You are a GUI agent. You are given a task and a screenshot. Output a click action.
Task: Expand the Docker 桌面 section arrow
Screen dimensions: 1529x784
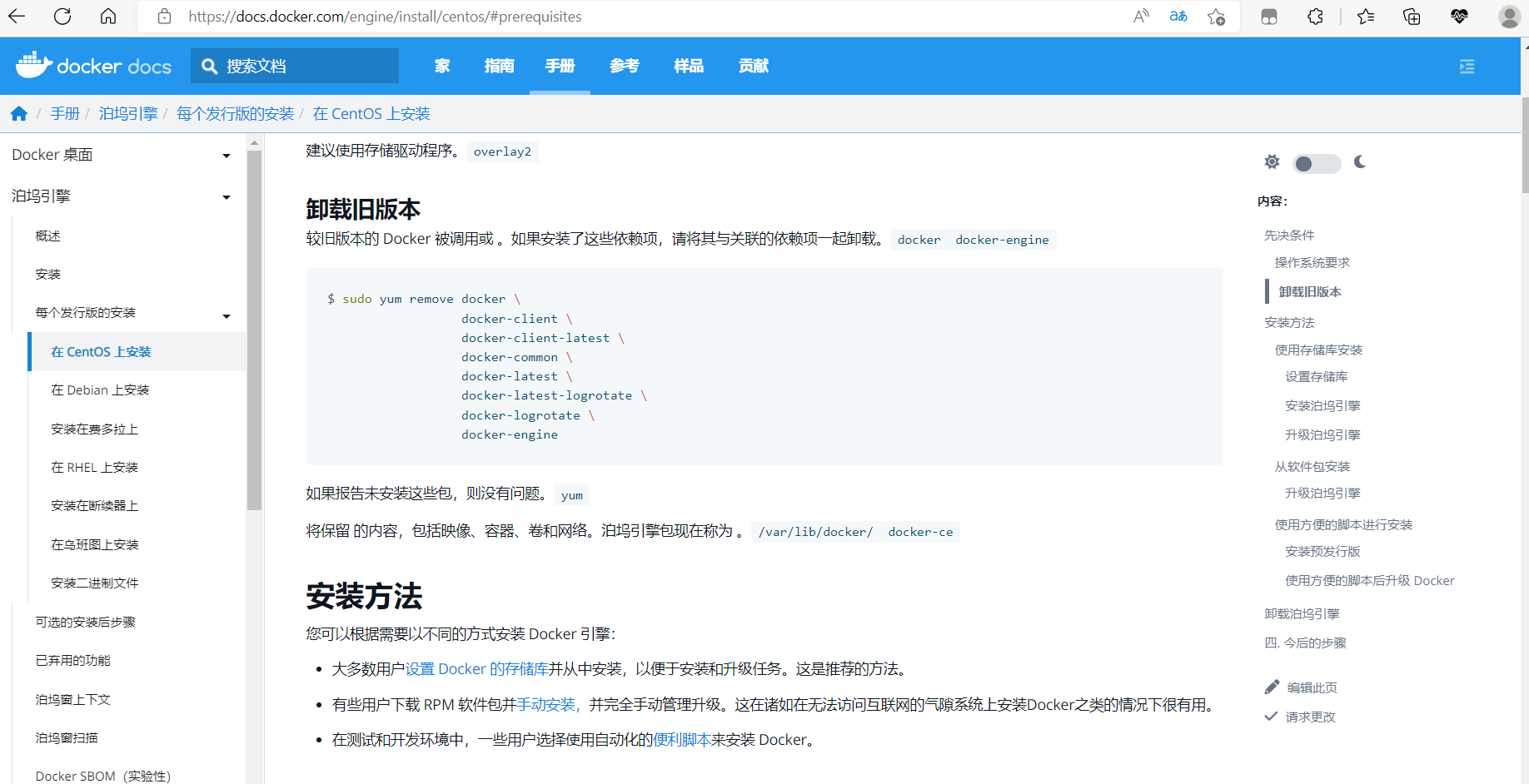pyautogui.click(x=227, y=156)
